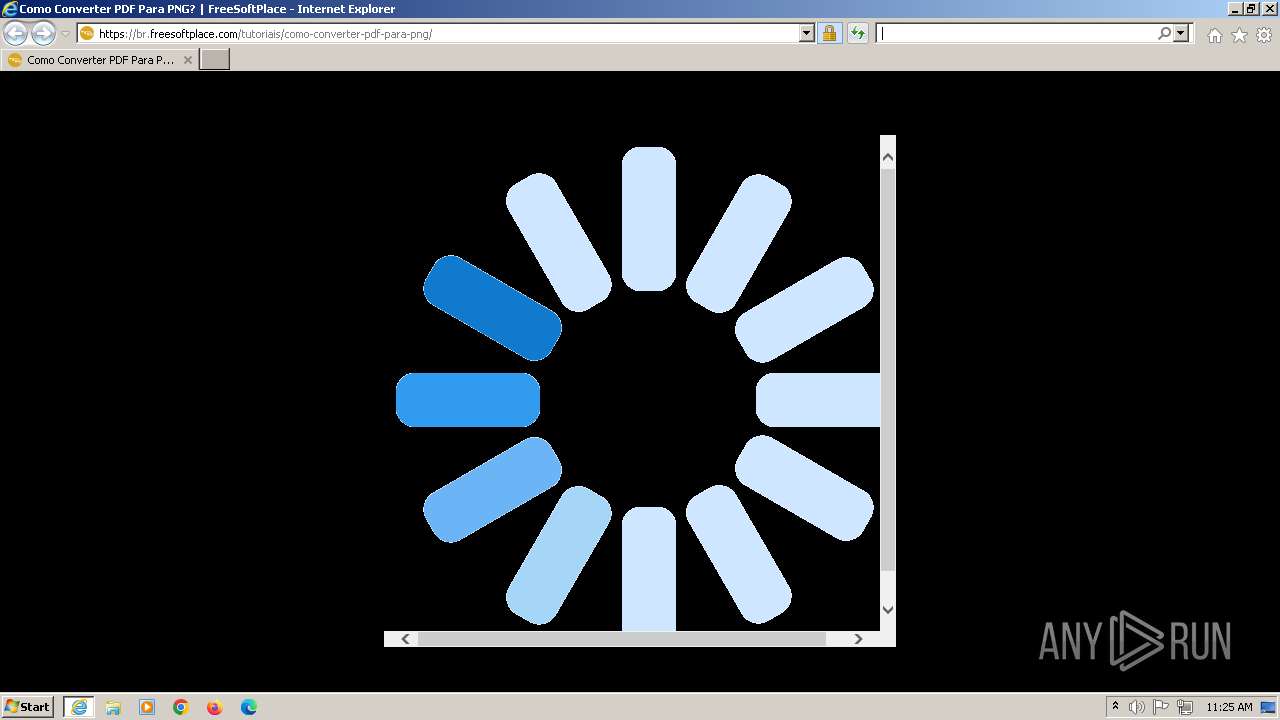
Task: Click the Show desktop button
Action: tap(1270, 707)
